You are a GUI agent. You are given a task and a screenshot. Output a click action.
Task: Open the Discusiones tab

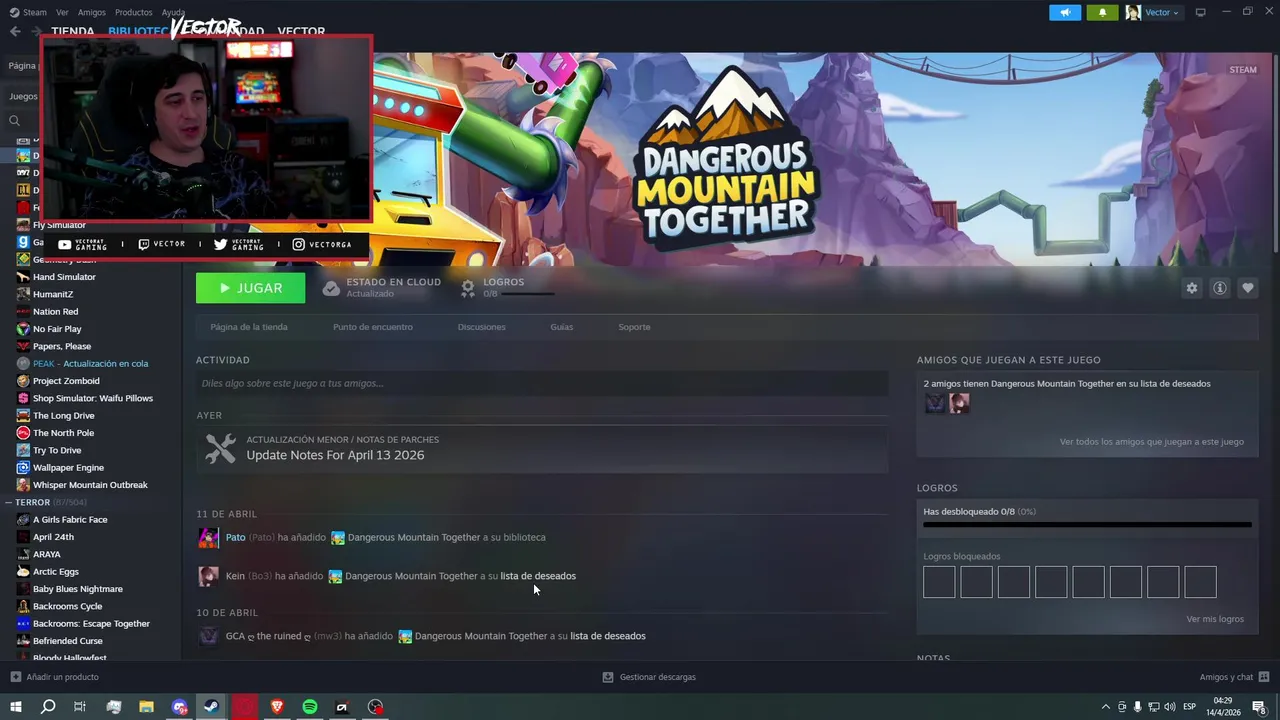(x=481, y=327)
